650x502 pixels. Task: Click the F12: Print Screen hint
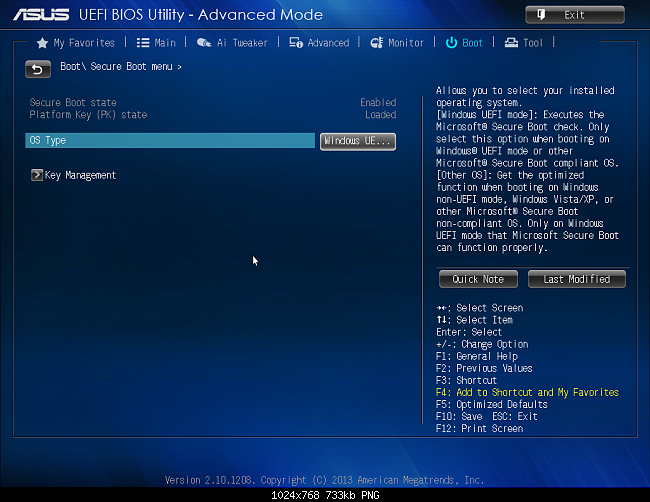(480, 428)
